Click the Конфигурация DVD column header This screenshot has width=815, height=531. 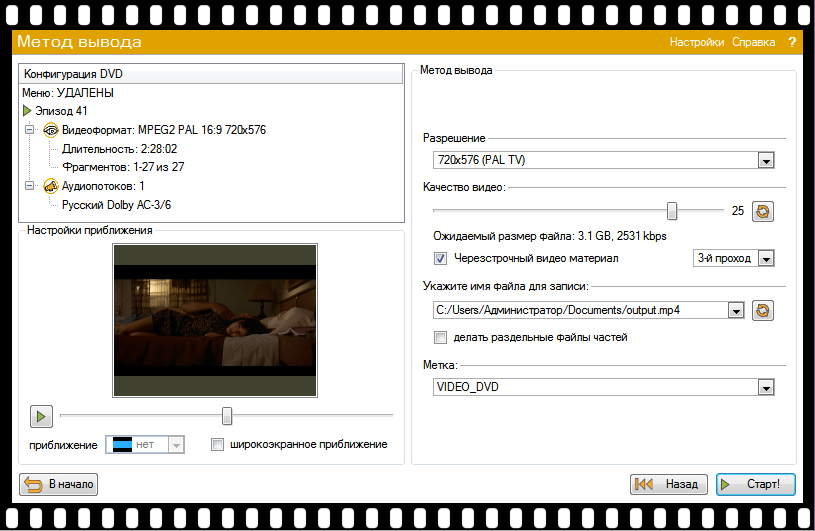pos(211,74)
